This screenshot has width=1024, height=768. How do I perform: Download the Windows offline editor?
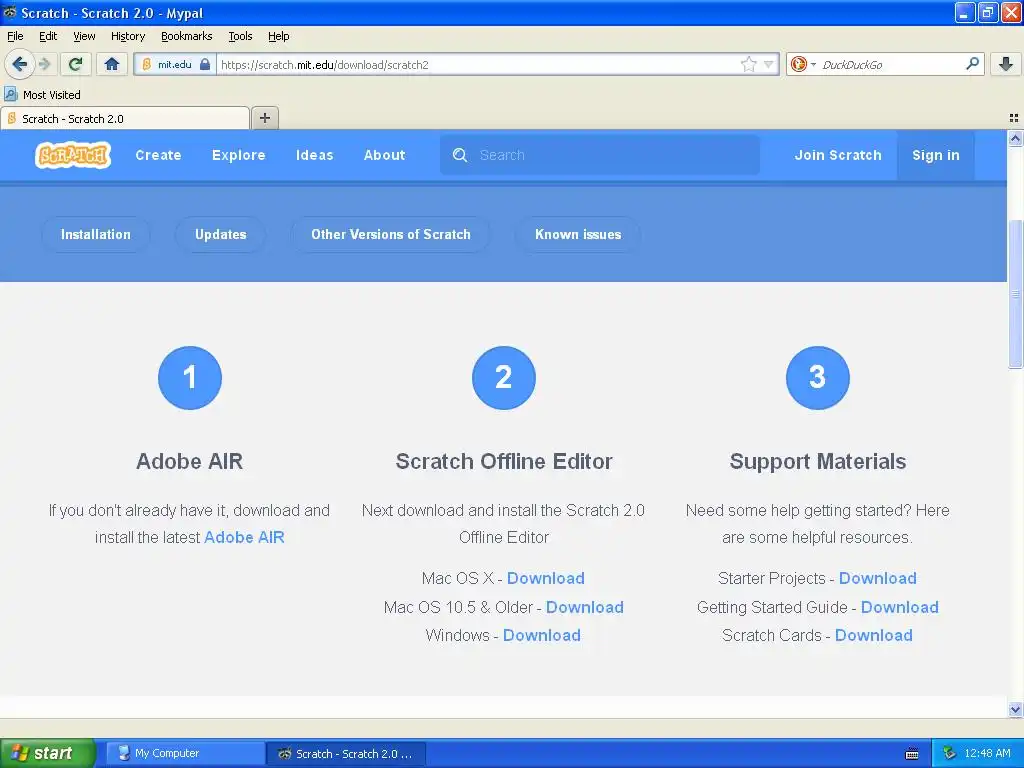click(541, 635)
